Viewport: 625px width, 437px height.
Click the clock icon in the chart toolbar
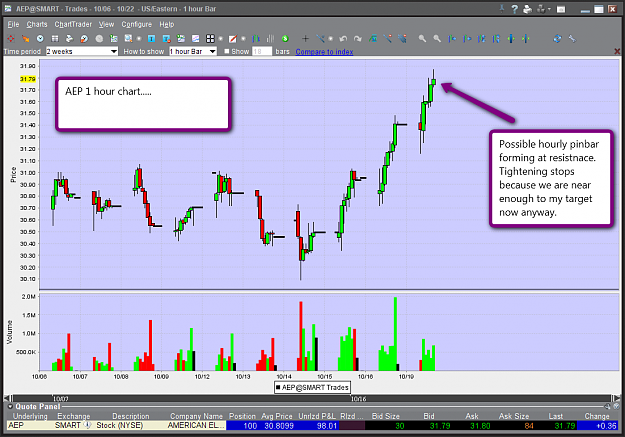coord(40,39)
